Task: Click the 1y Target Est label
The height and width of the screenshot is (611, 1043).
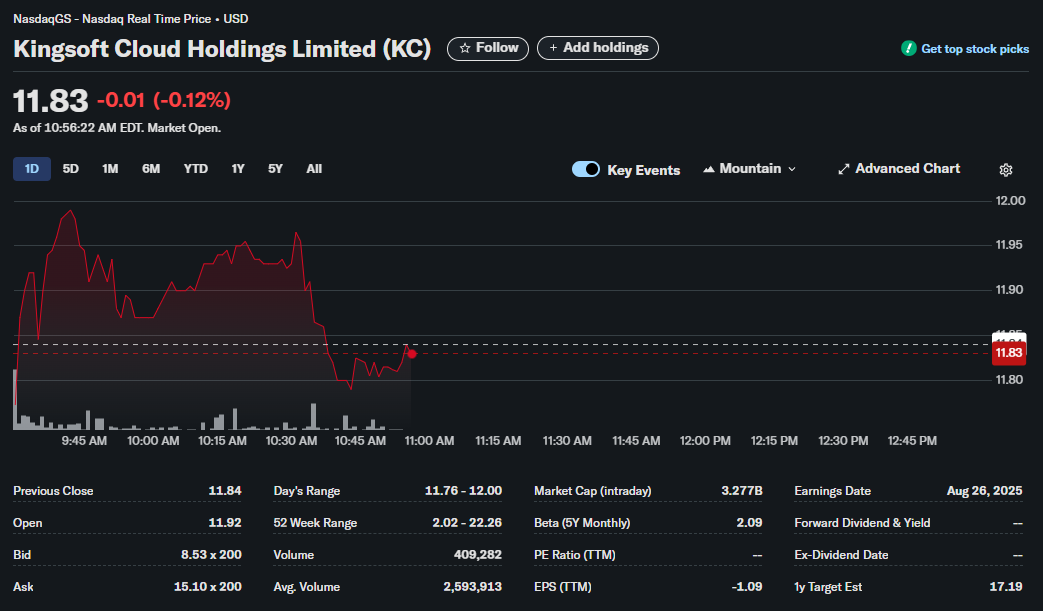Action: pos(828,586)
